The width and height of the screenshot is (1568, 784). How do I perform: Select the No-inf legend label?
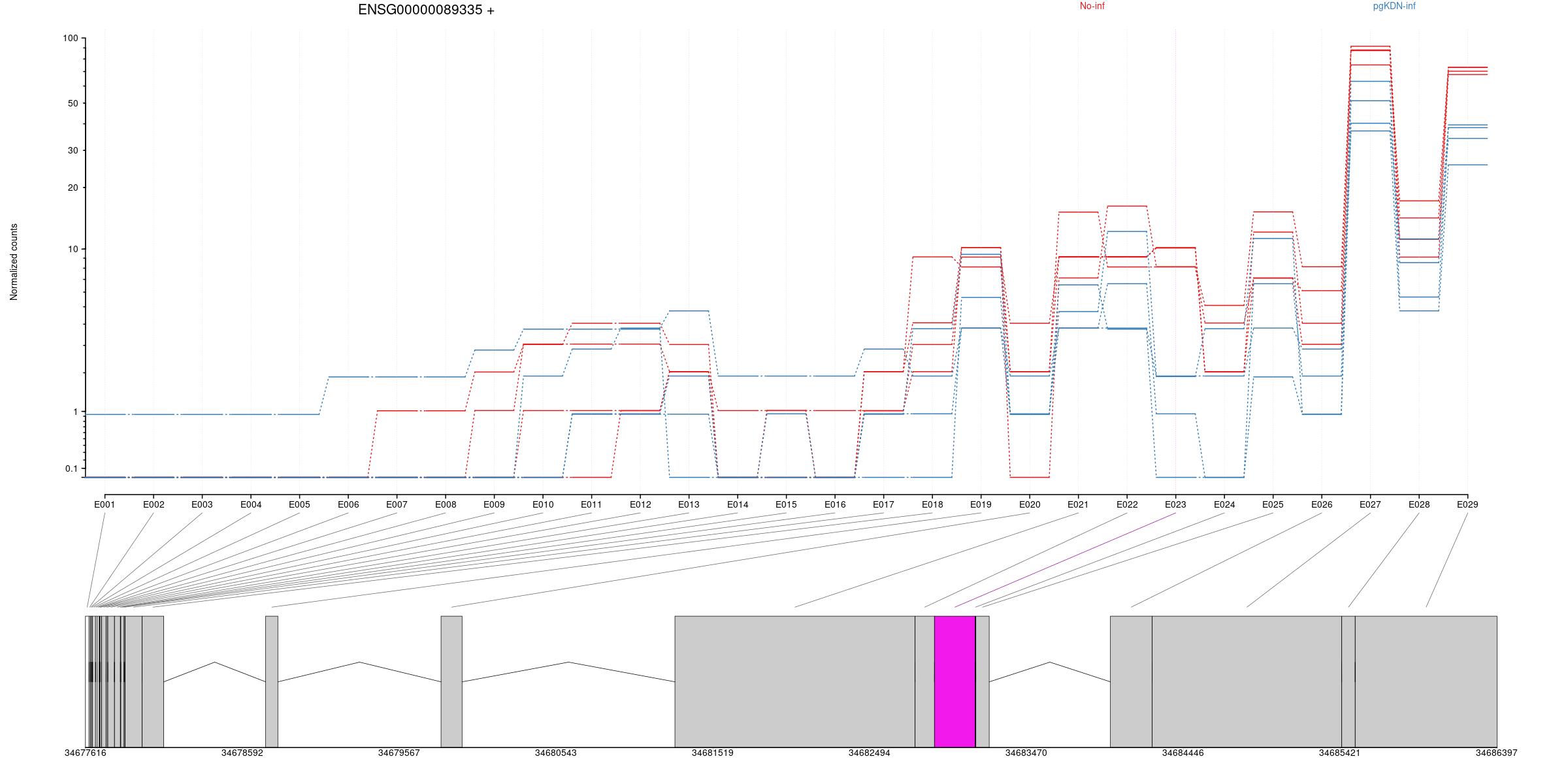coord(1092,6)
